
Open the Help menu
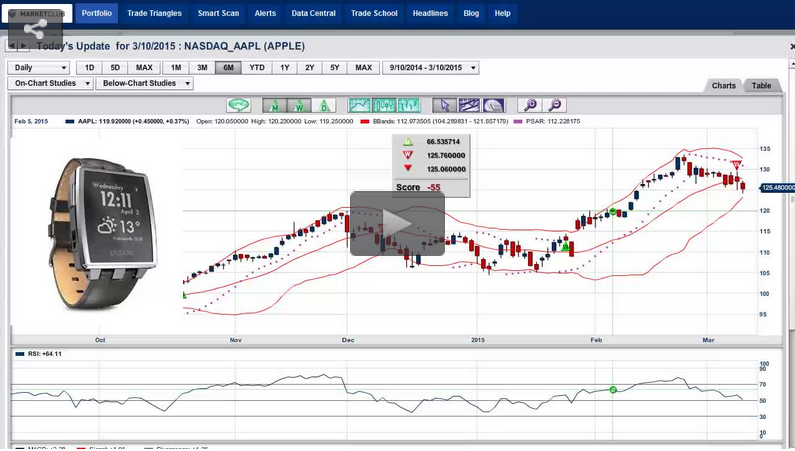tap(502, 13)
